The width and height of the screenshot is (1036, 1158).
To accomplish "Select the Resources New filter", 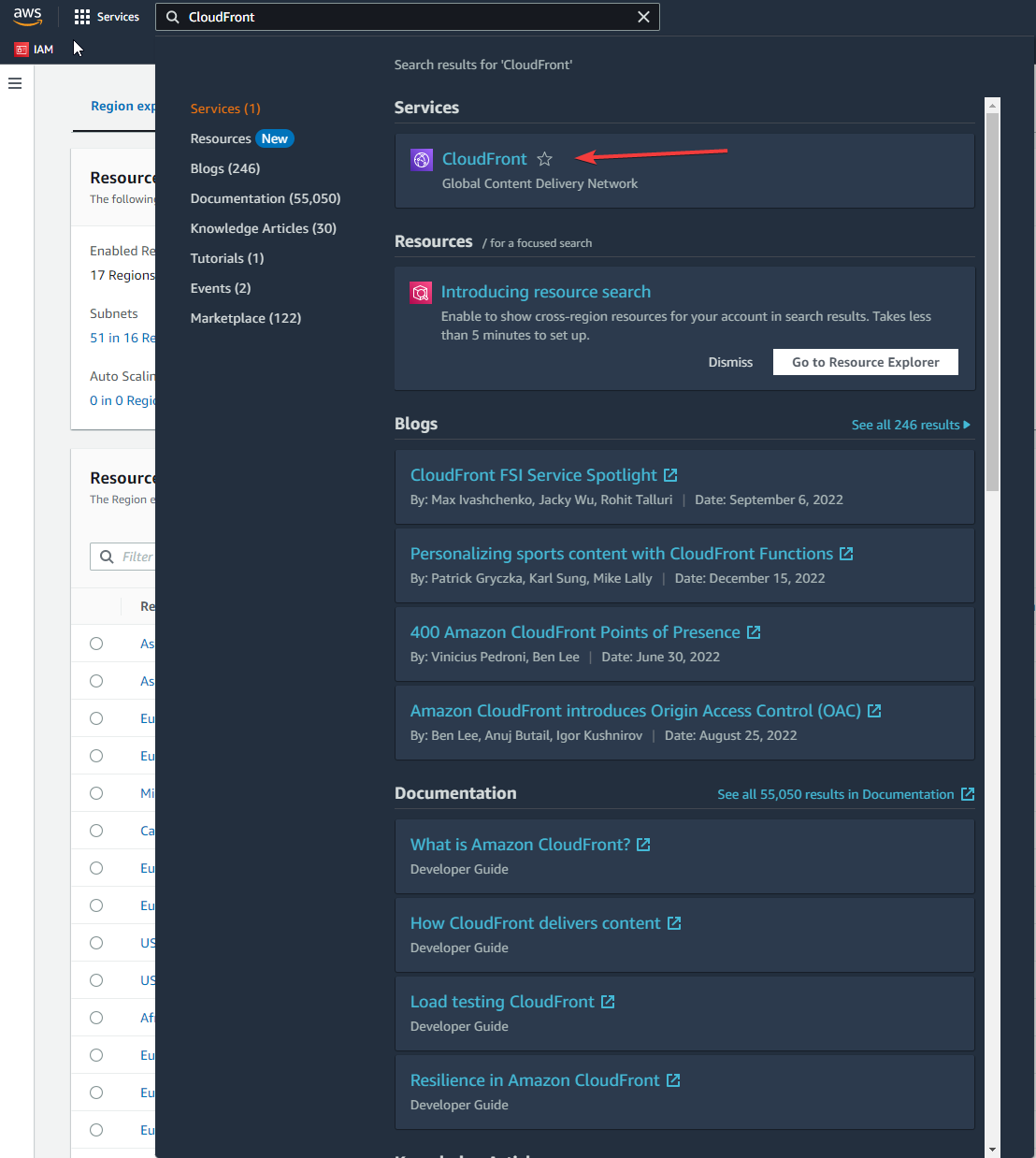I will click(242, 138).
